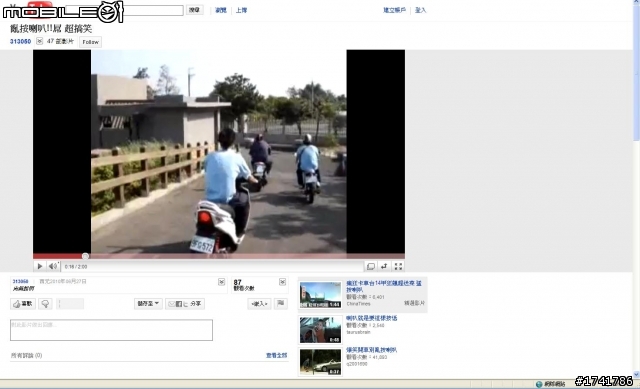The width and height of the screenshot is (640, 389).
Task: Seek video using the red progress bar handle
Action: [x=85, y=256]
